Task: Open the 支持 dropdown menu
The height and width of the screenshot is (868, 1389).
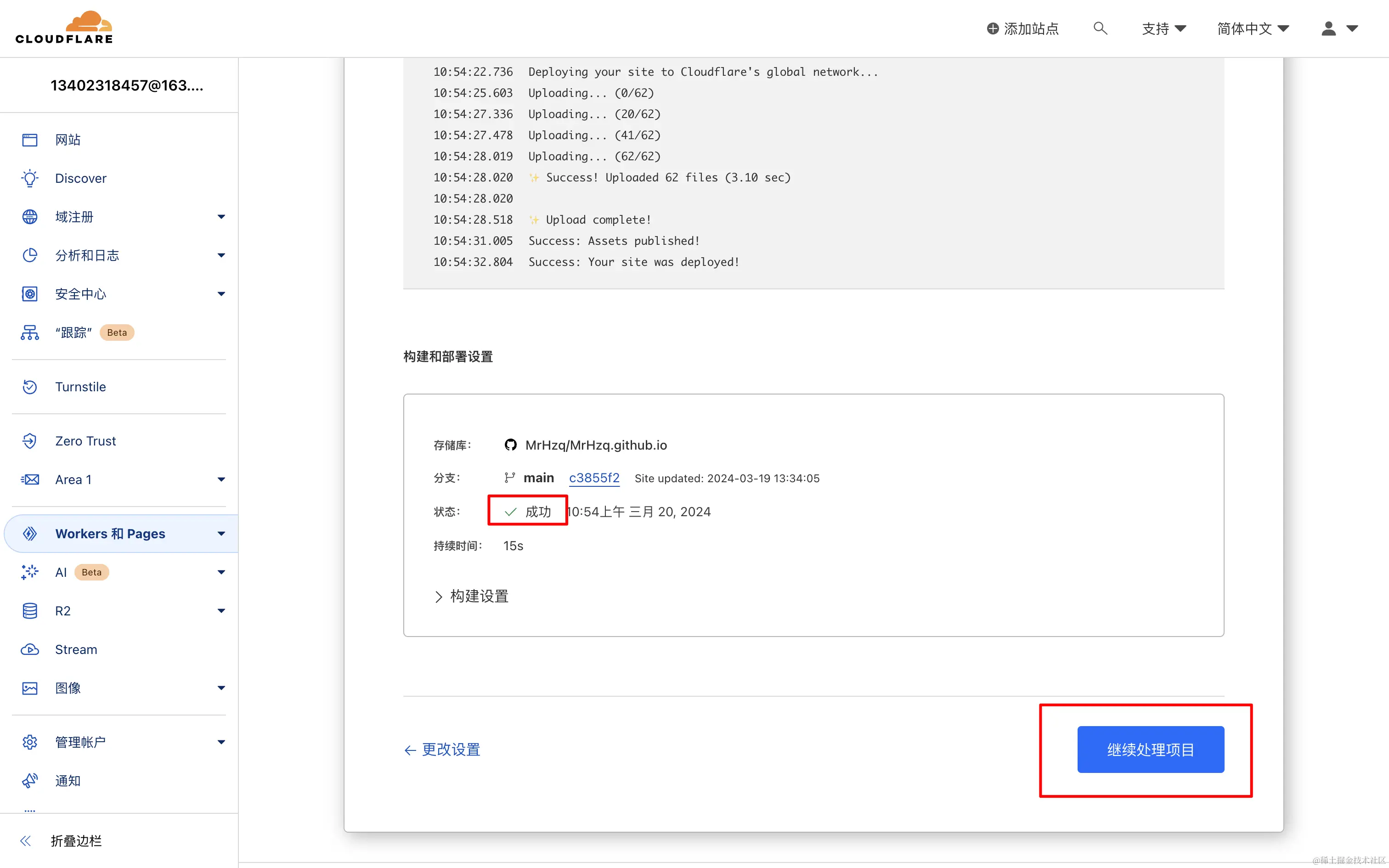Action: point(1163,28)
